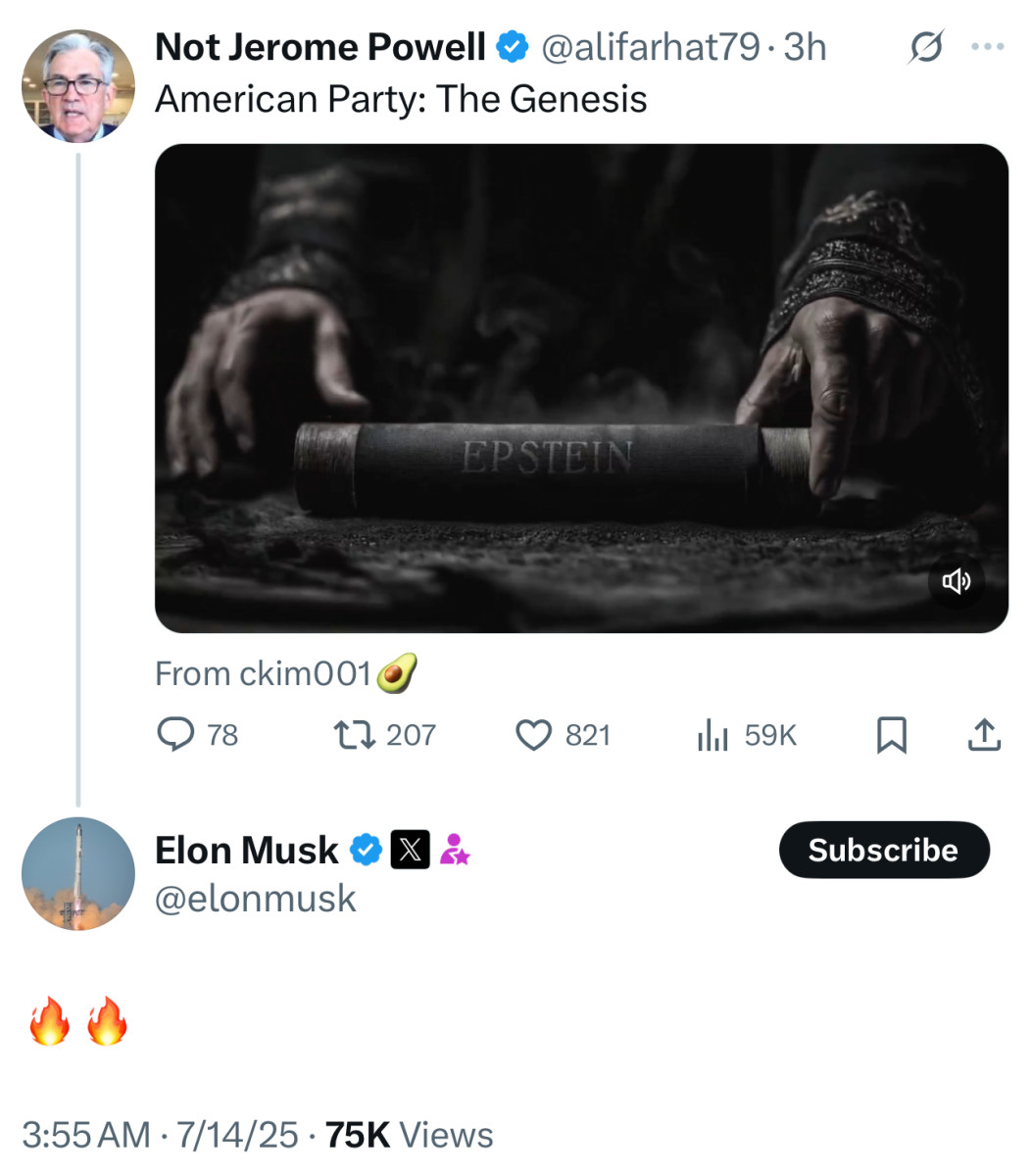Click the Subscribe button for Elon Musk
Viewport: 1031px width, 1176px height.
(x=883, y=850)
